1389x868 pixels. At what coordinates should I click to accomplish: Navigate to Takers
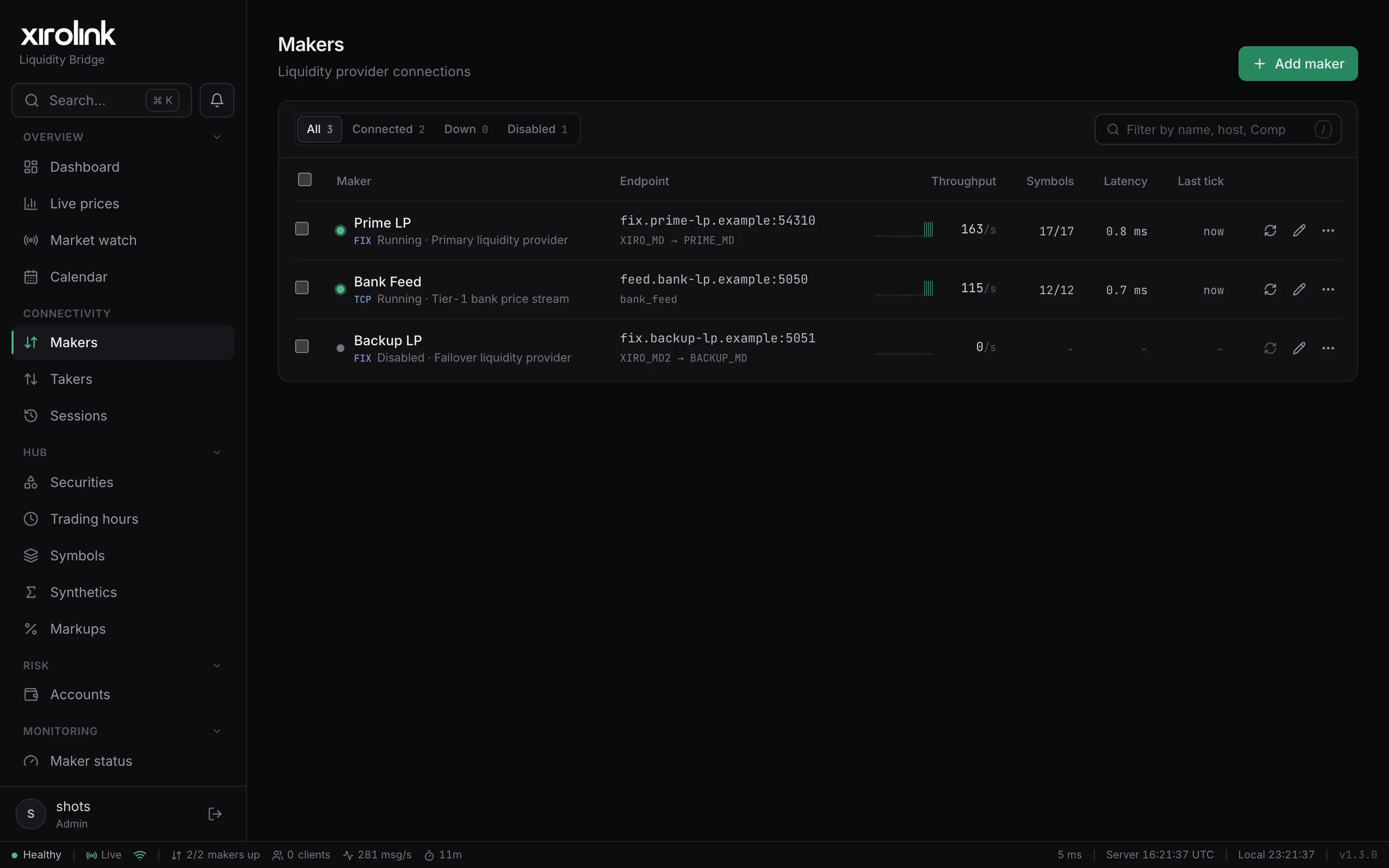pos(123,379)
